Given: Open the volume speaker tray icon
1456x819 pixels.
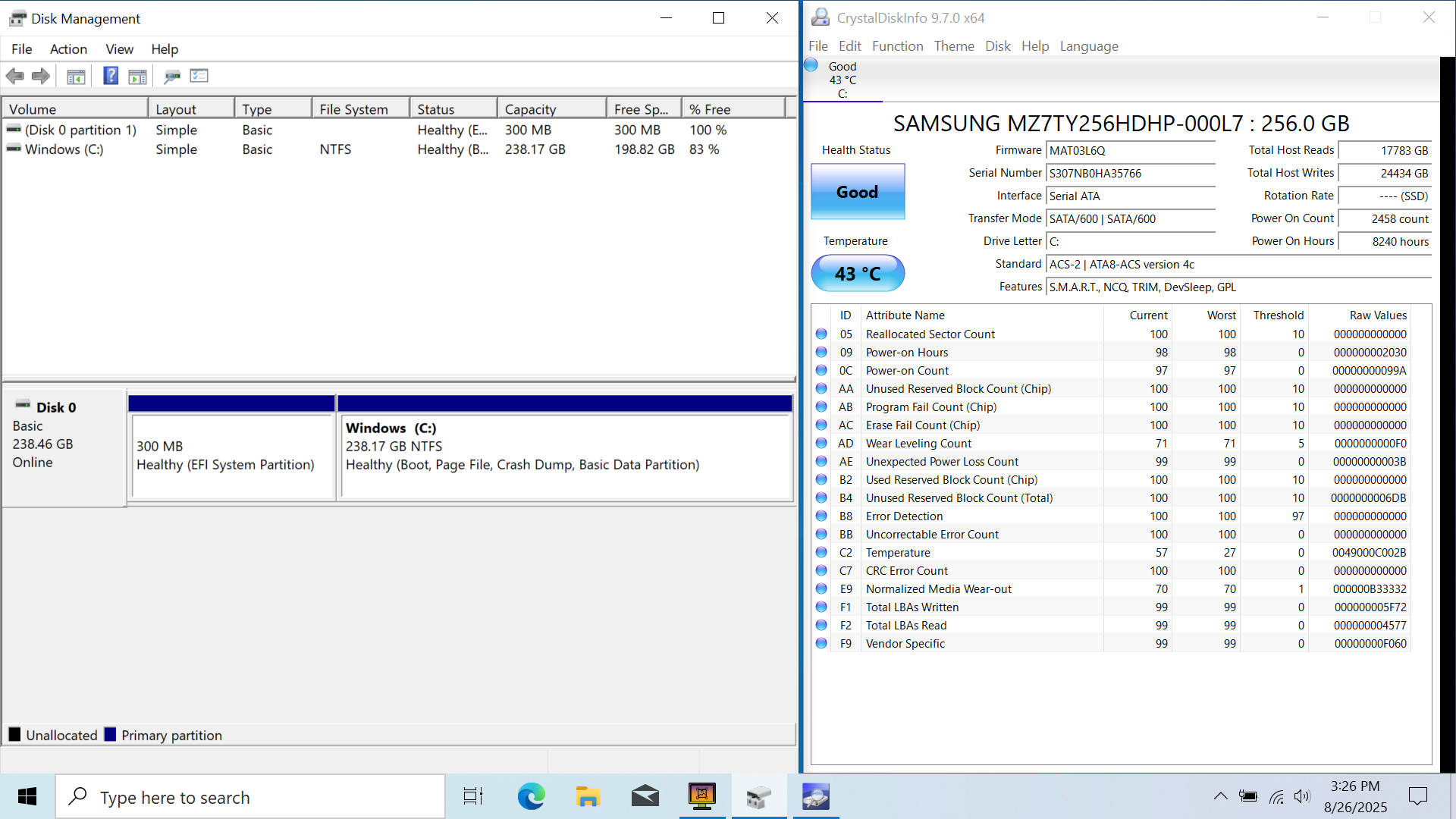Looking at the screenshot, I should [x=1302, y=796].
